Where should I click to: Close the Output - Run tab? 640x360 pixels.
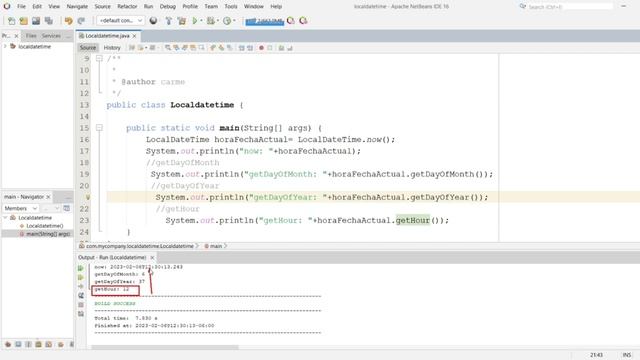pos(152,258)
